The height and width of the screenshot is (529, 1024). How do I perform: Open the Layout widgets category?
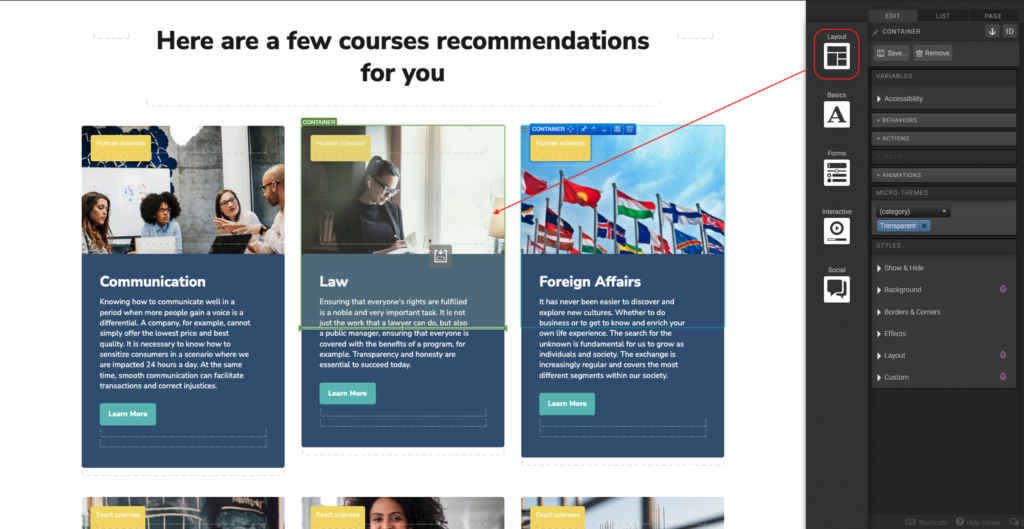pyautogui.click(x=836, y=57)
